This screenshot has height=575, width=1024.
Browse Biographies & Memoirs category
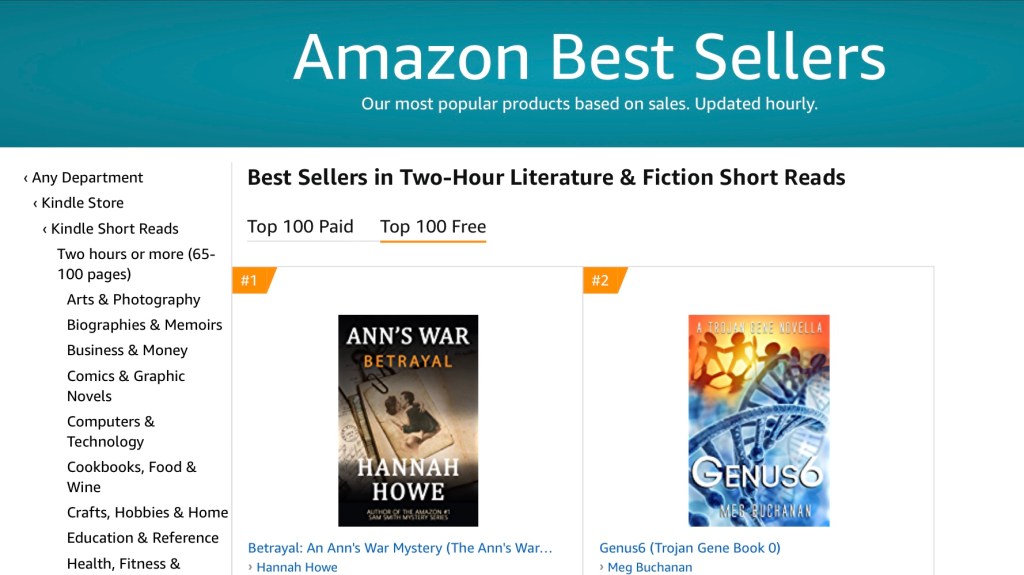(144, 325)
